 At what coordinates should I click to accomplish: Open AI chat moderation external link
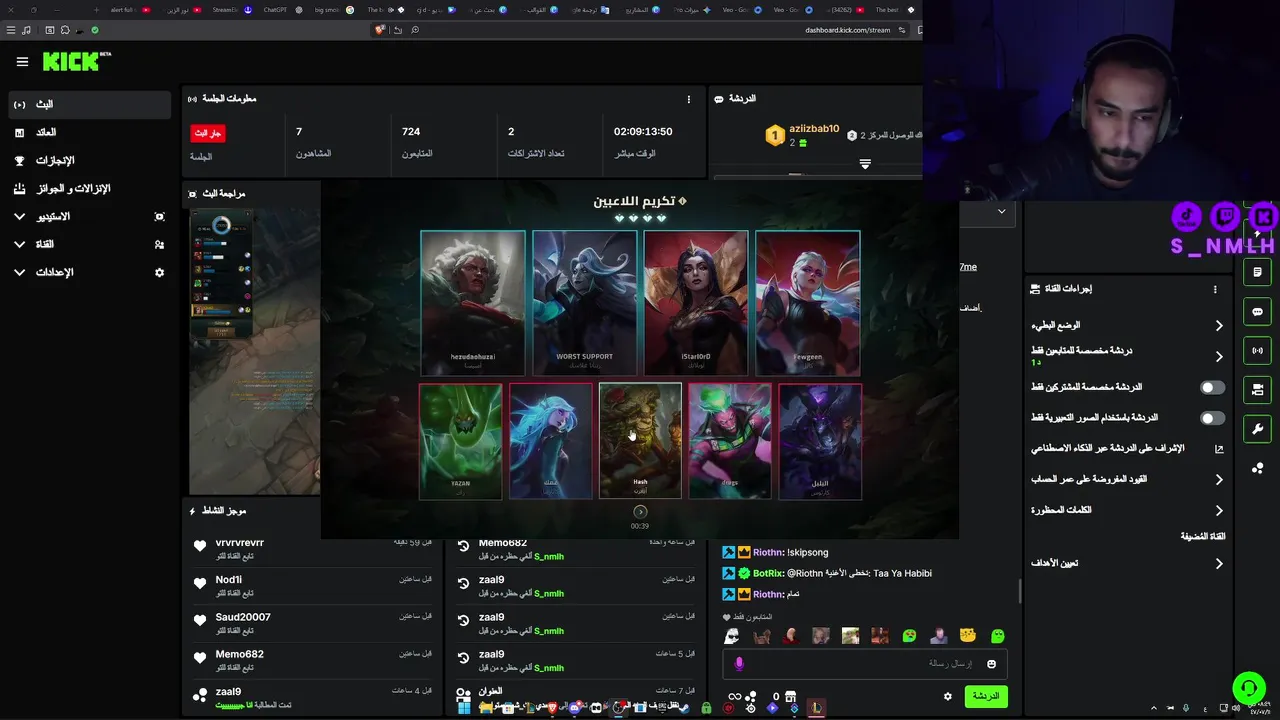(x=1219, y=449)
